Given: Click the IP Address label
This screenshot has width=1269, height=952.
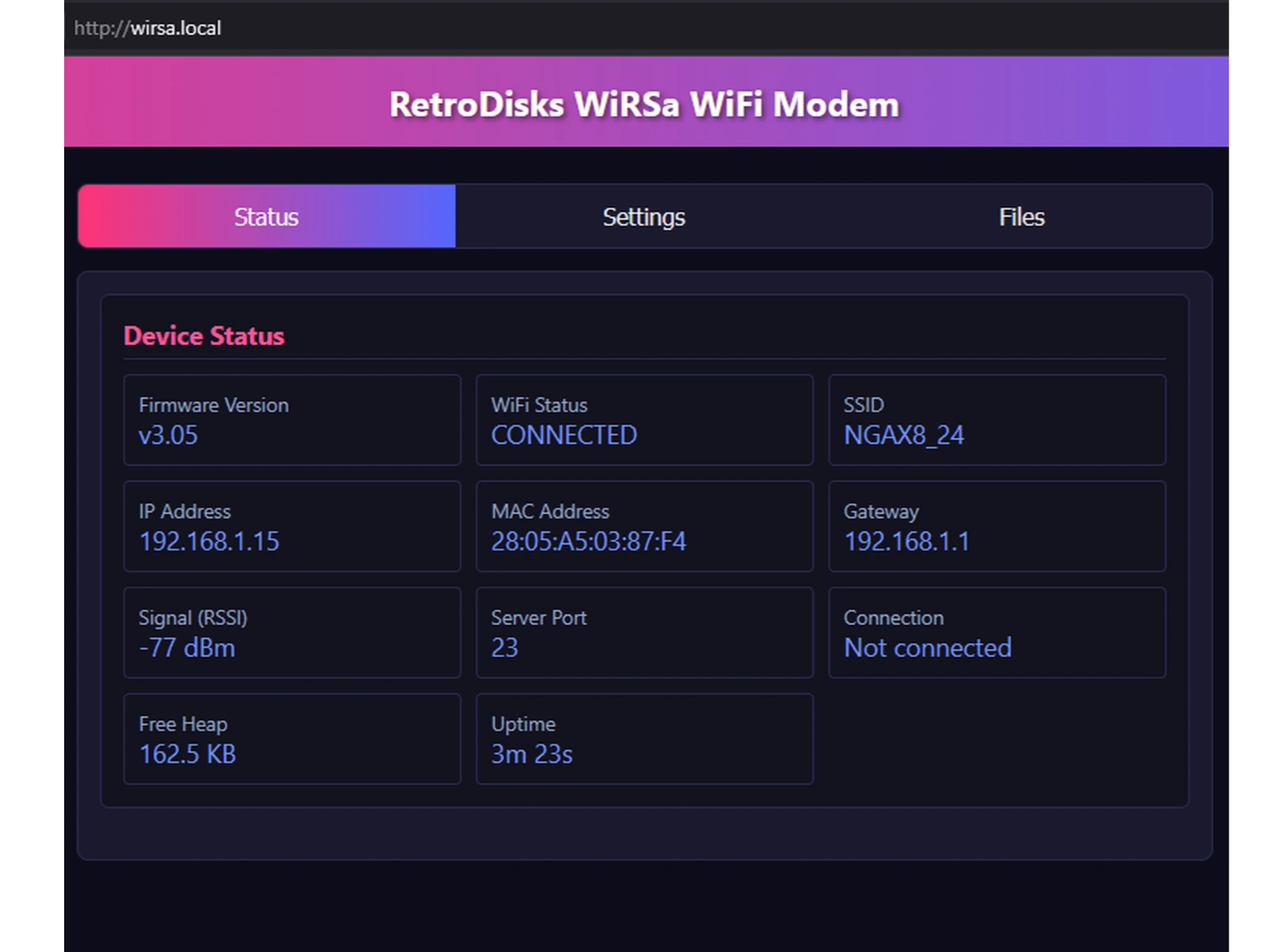Looking at the screenshot, I should (x=185, y=511).
